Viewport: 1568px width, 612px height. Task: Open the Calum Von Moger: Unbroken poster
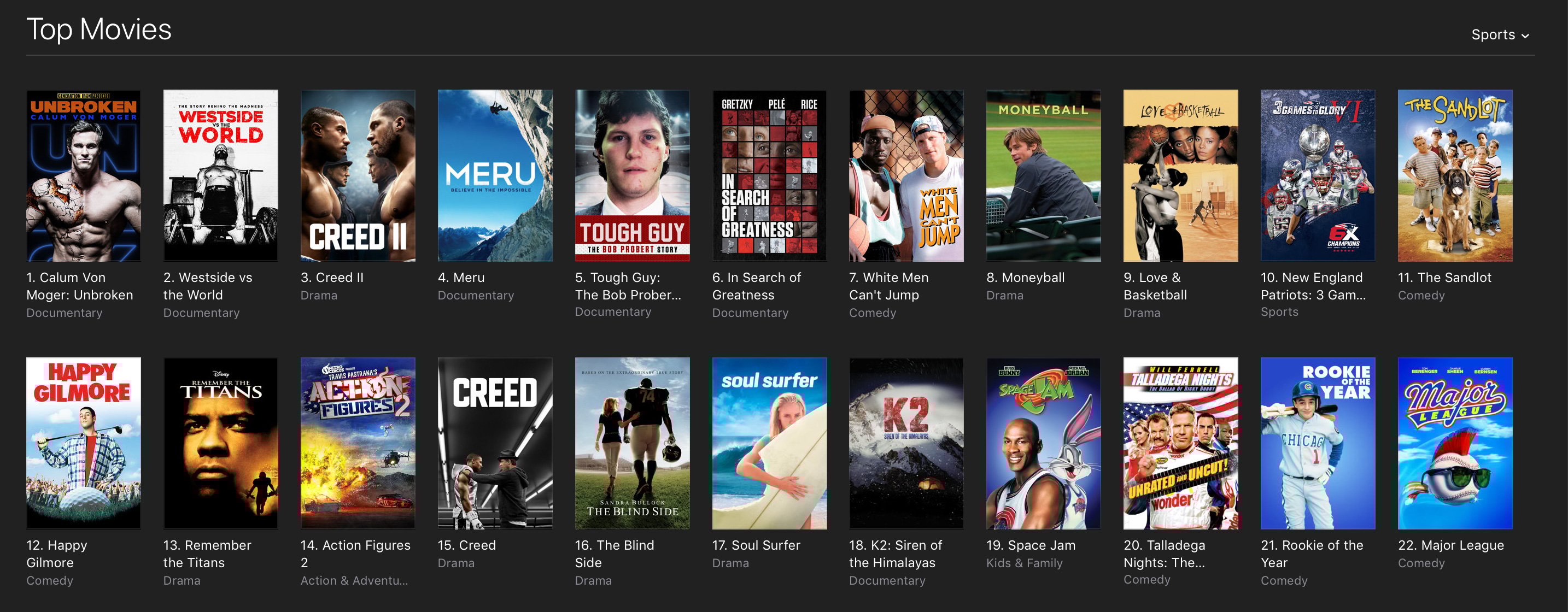84,176
